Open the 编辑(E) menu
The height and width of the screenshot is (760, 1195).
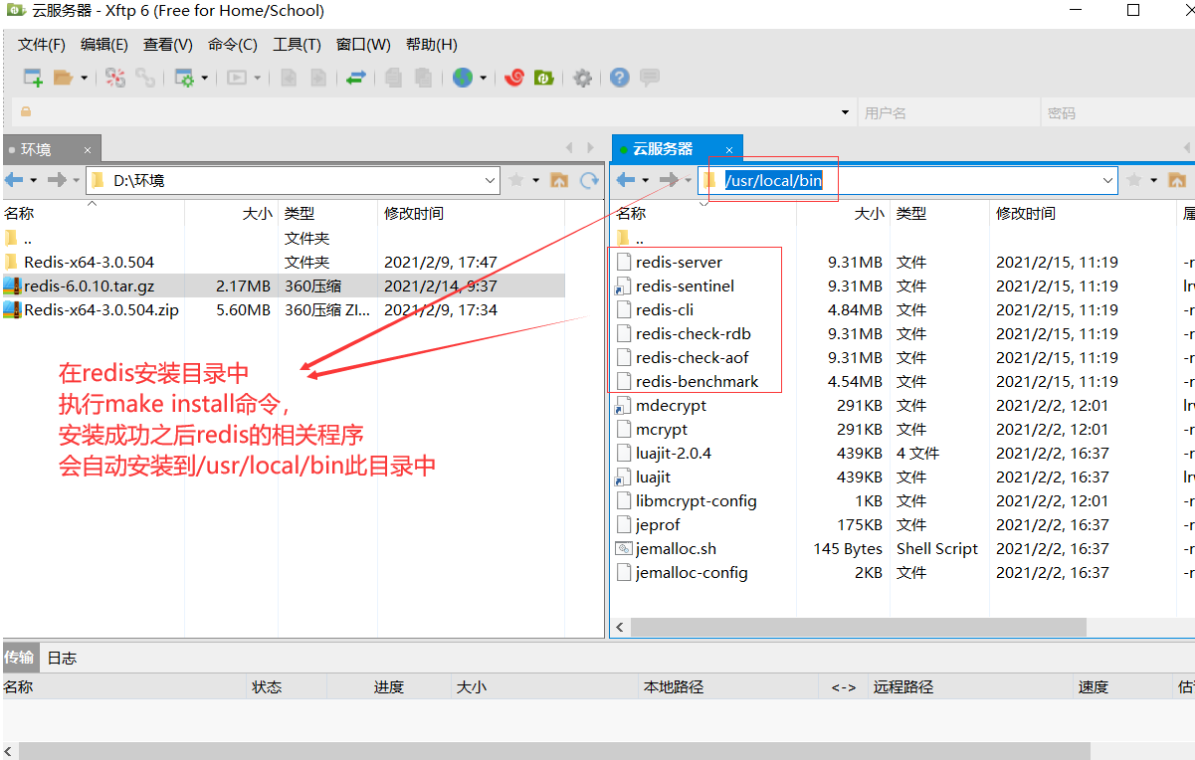click(x=104, y=44)
